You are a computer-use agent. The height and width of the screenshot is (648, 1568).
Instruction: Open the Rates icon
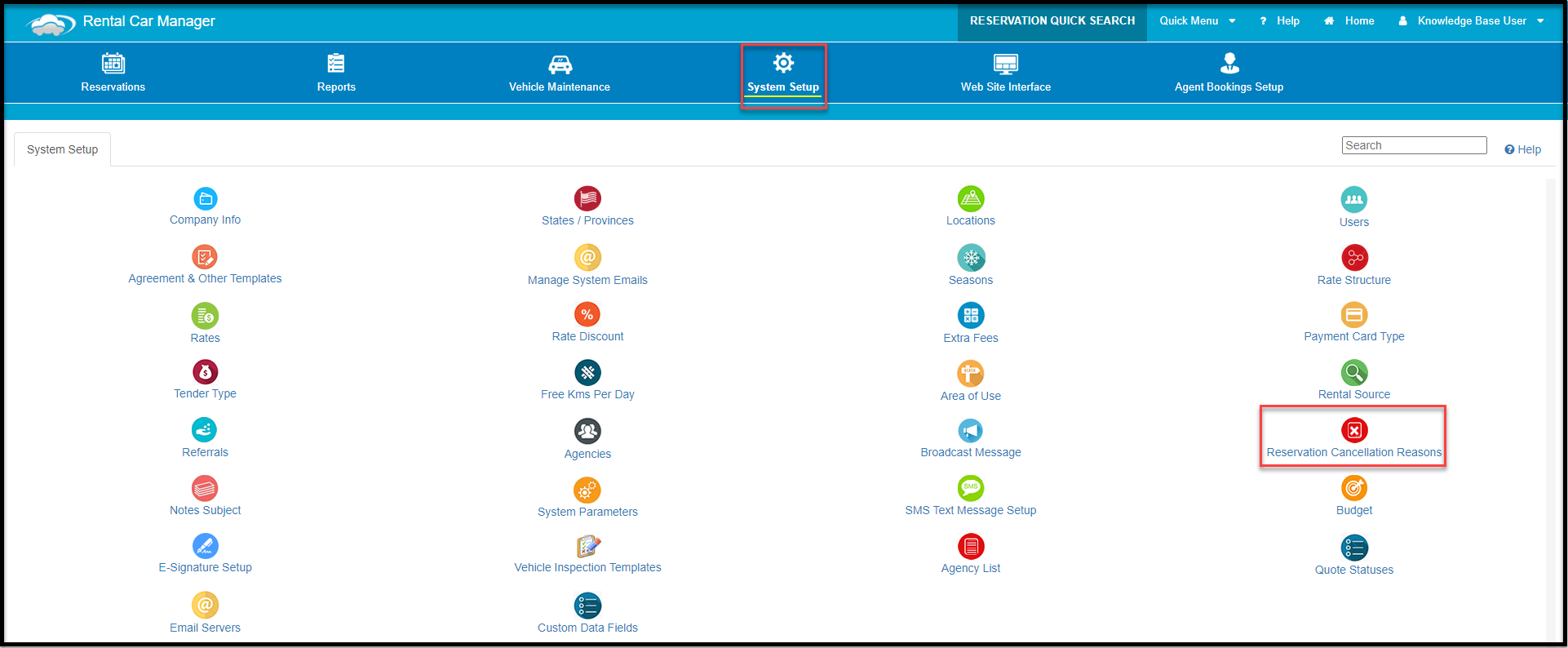205,316
